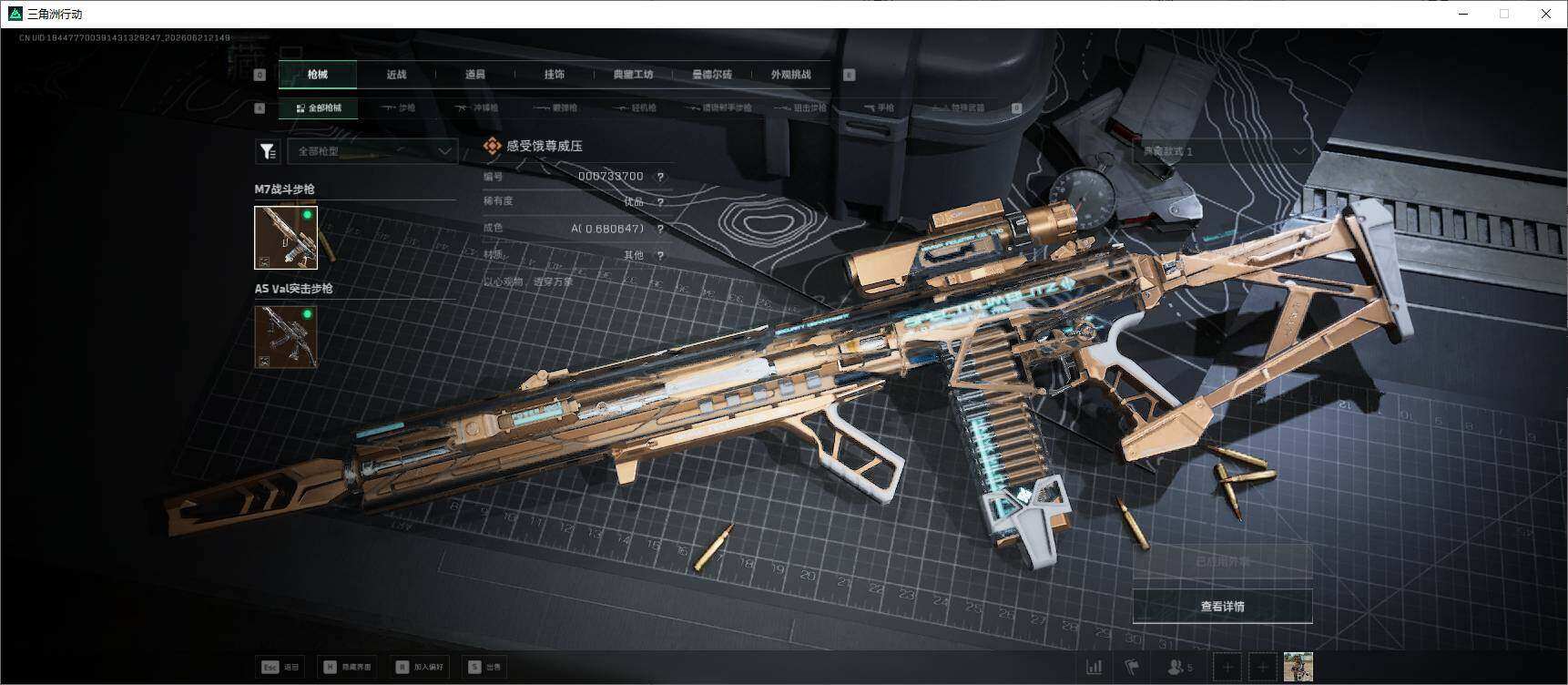The image size is (1568, 685).
Task: Click the question mark beside 编号
Action: (660, 177)
